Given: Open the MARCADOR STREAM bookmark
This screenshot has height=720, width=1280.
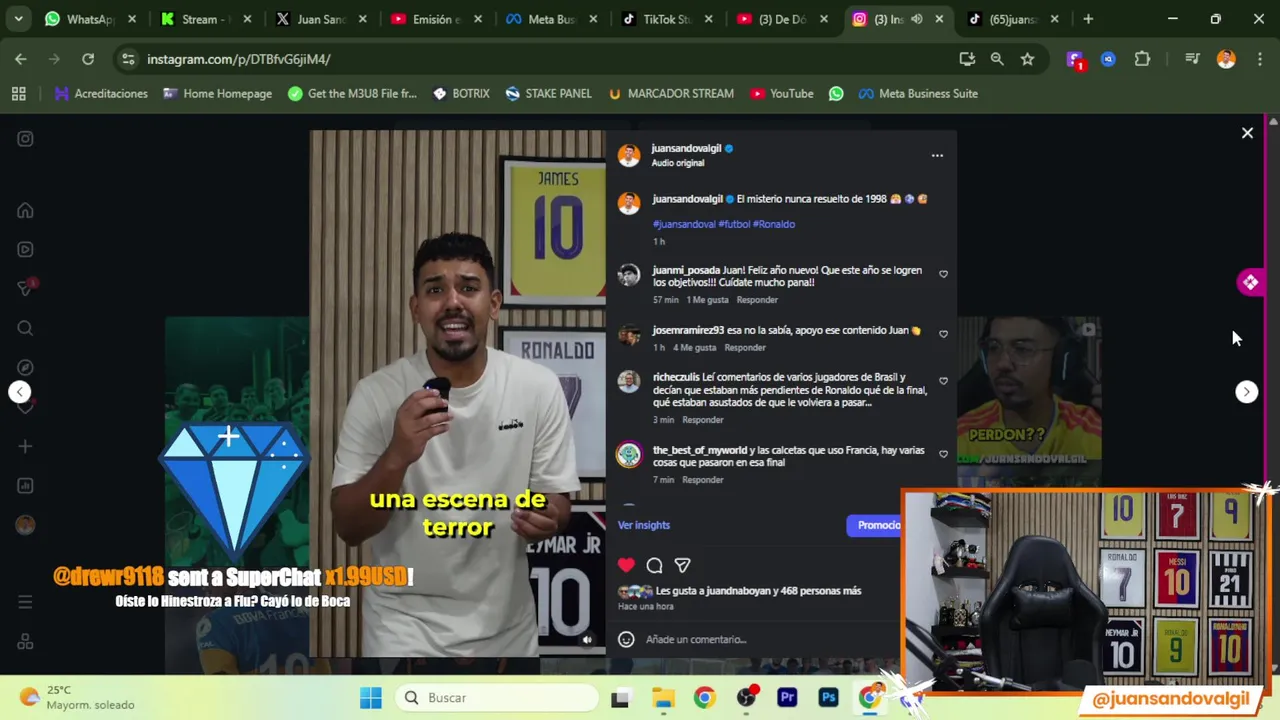Looking at the screenshot, I should [x=671, y=94].
